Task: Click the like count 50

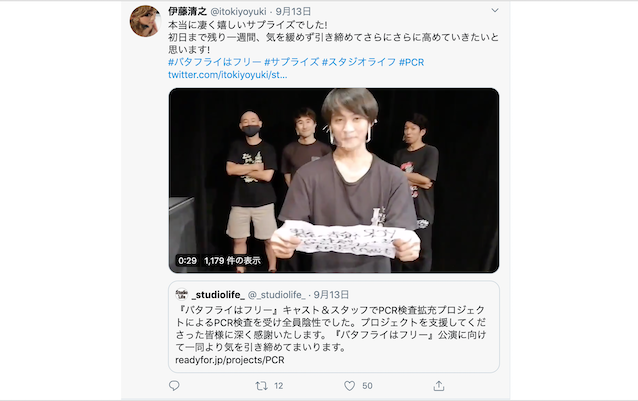Action: pos(367,386)
